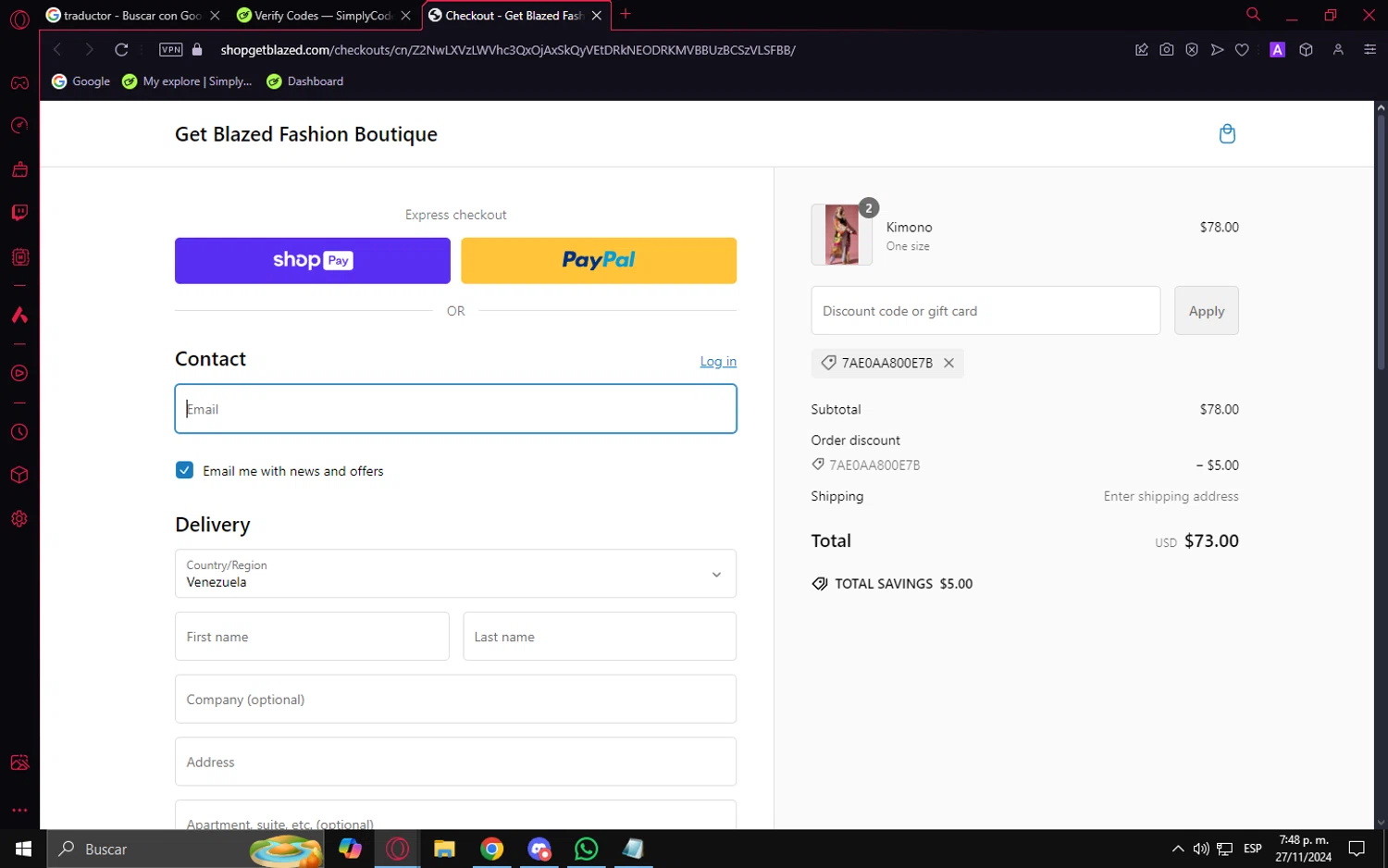
Task: Close the Verify Codes SimplyCodes tab
Action: [x=405, y=16]
